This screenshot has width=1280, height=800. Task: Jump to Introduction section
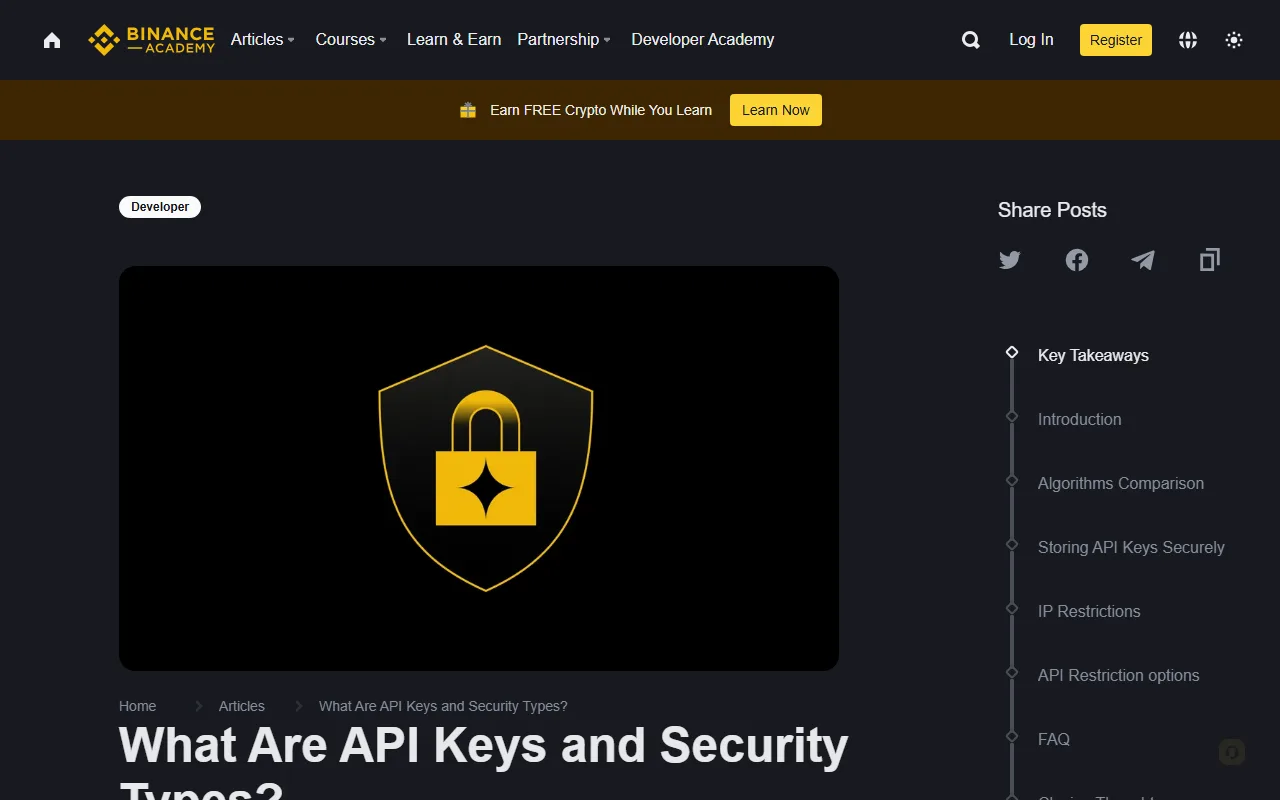(1080, 419)
